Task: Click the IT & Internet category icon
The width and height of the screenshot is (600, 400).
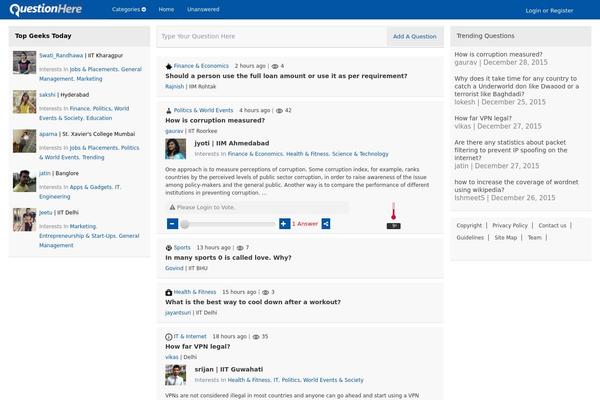Action: point(168,337)
